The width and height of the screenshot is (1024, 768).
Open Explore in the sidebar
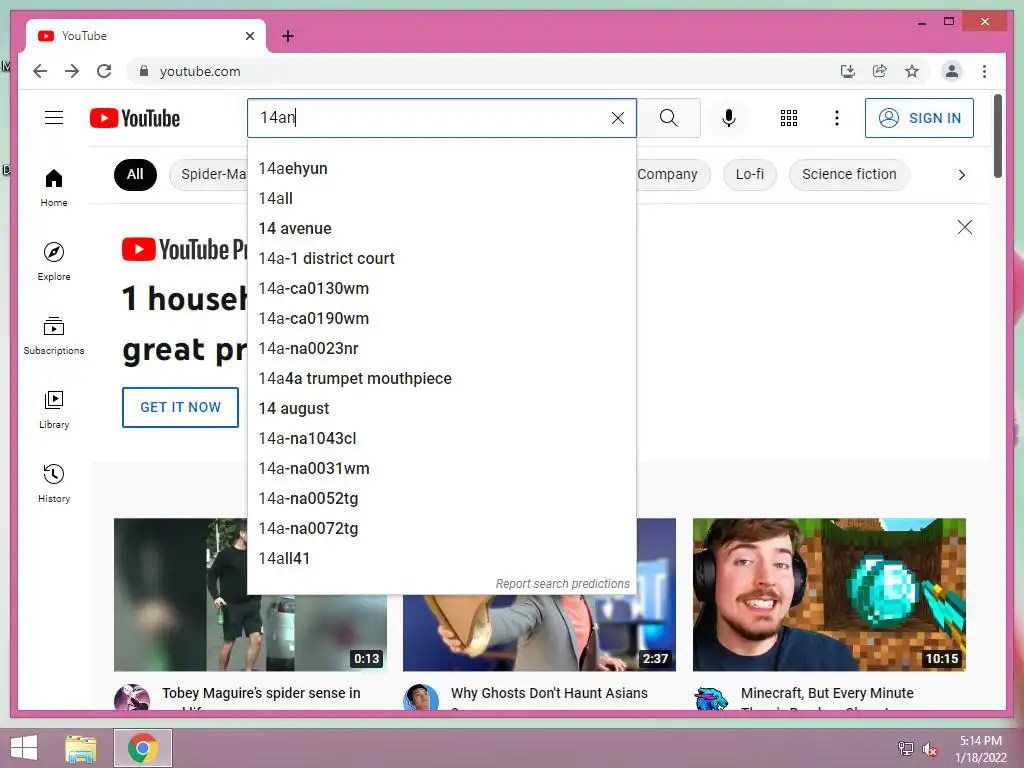[x=54, y=262]
